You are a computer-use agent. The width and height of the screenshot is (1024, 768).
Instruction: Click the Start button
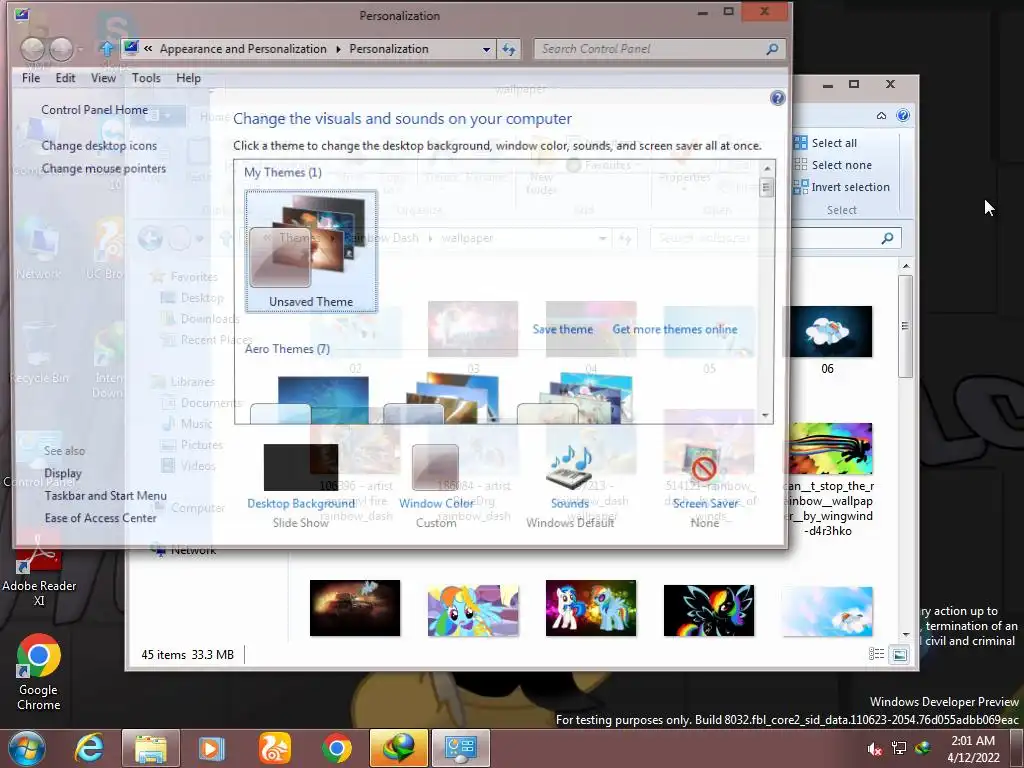point(27,748)
